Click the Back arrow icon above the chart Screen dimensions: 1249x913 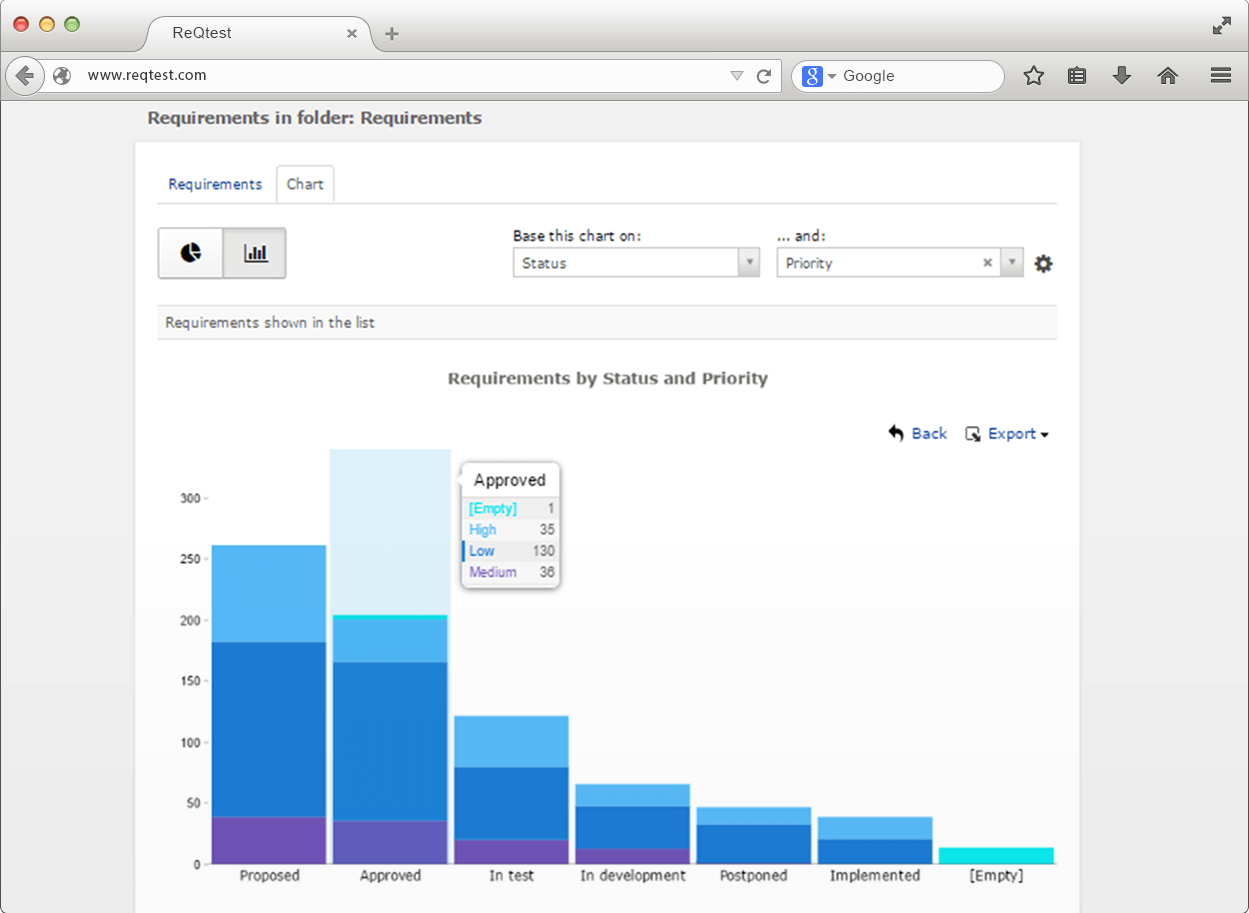895,432
